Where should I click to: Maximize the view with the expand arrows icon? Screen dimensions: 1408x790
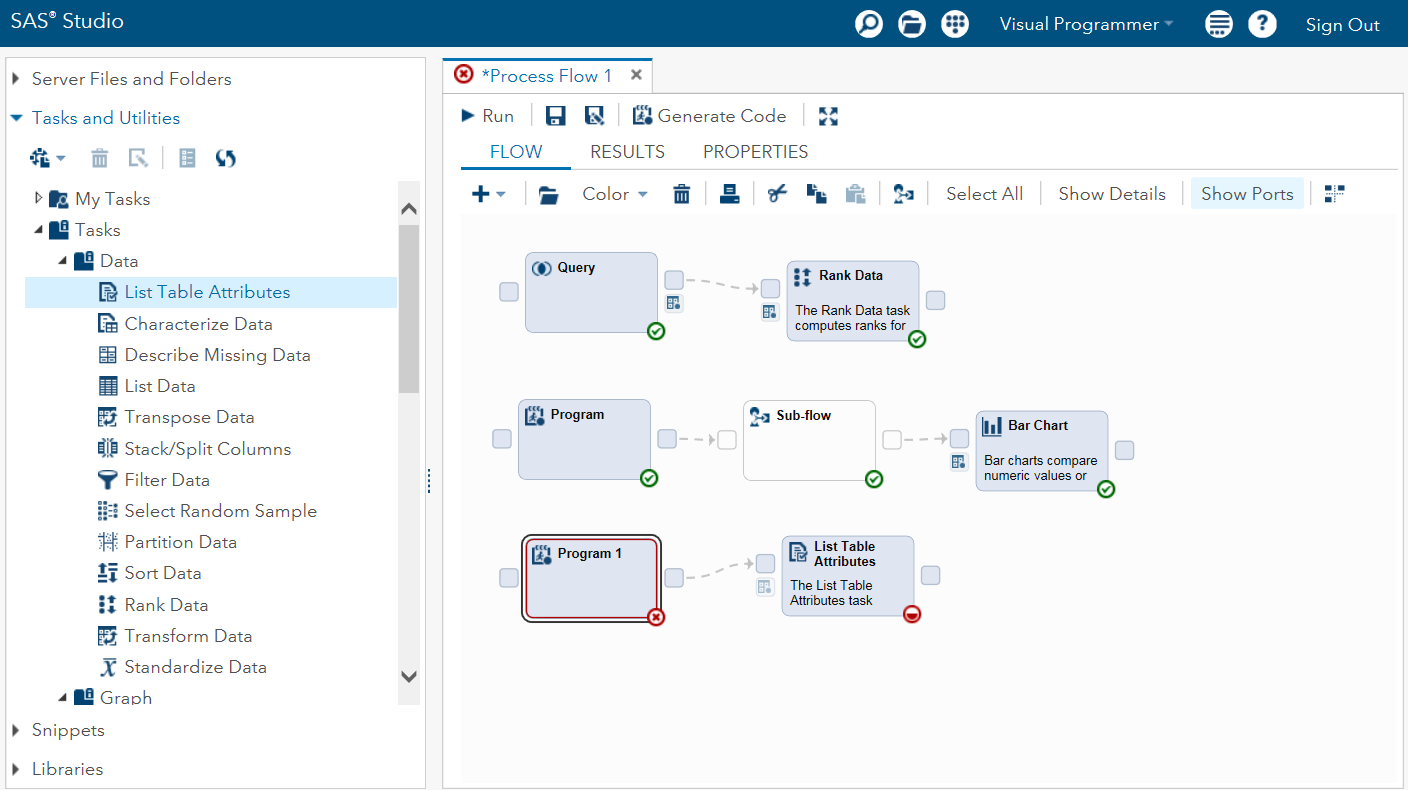(x=828, y=116)
